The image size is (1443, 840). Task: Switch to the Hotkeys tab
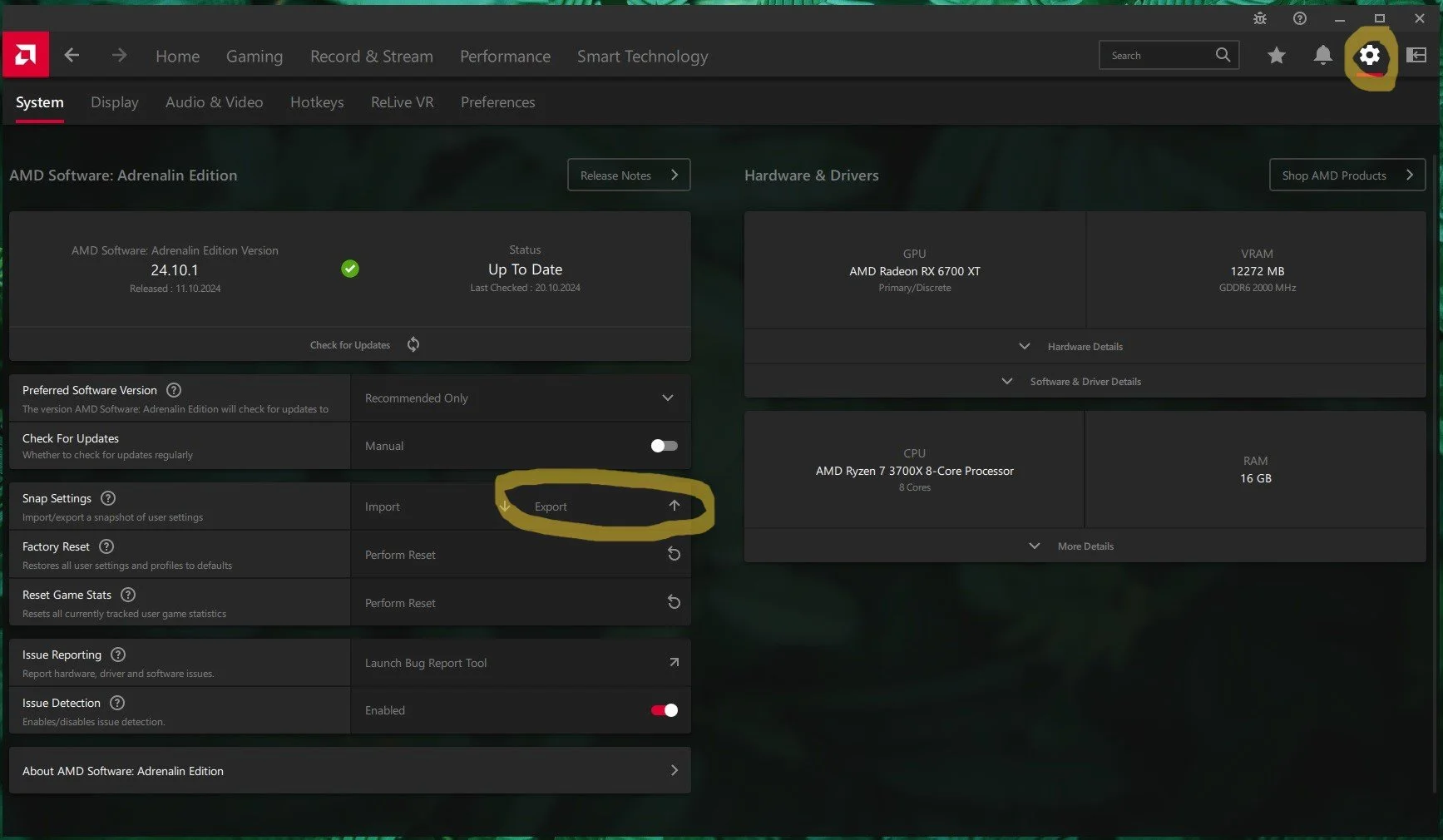click(x=317, y=102)
